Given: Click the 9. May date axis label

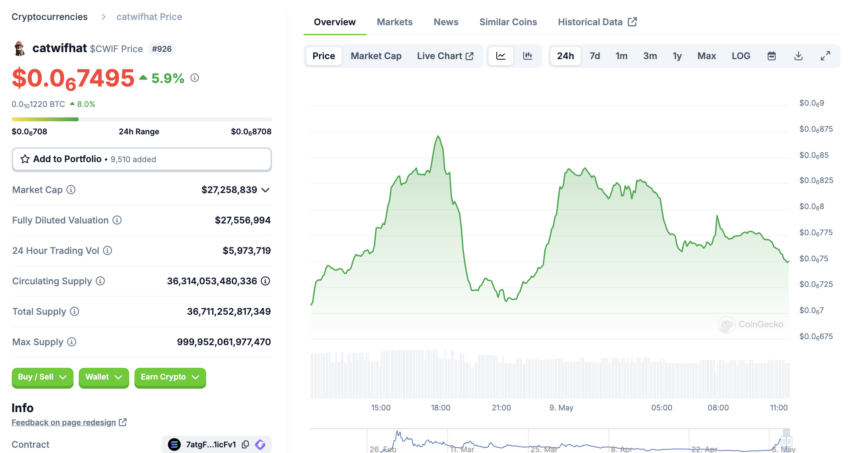Looking at the screenshot, I should pyautogui.click(x=561, y=407).
